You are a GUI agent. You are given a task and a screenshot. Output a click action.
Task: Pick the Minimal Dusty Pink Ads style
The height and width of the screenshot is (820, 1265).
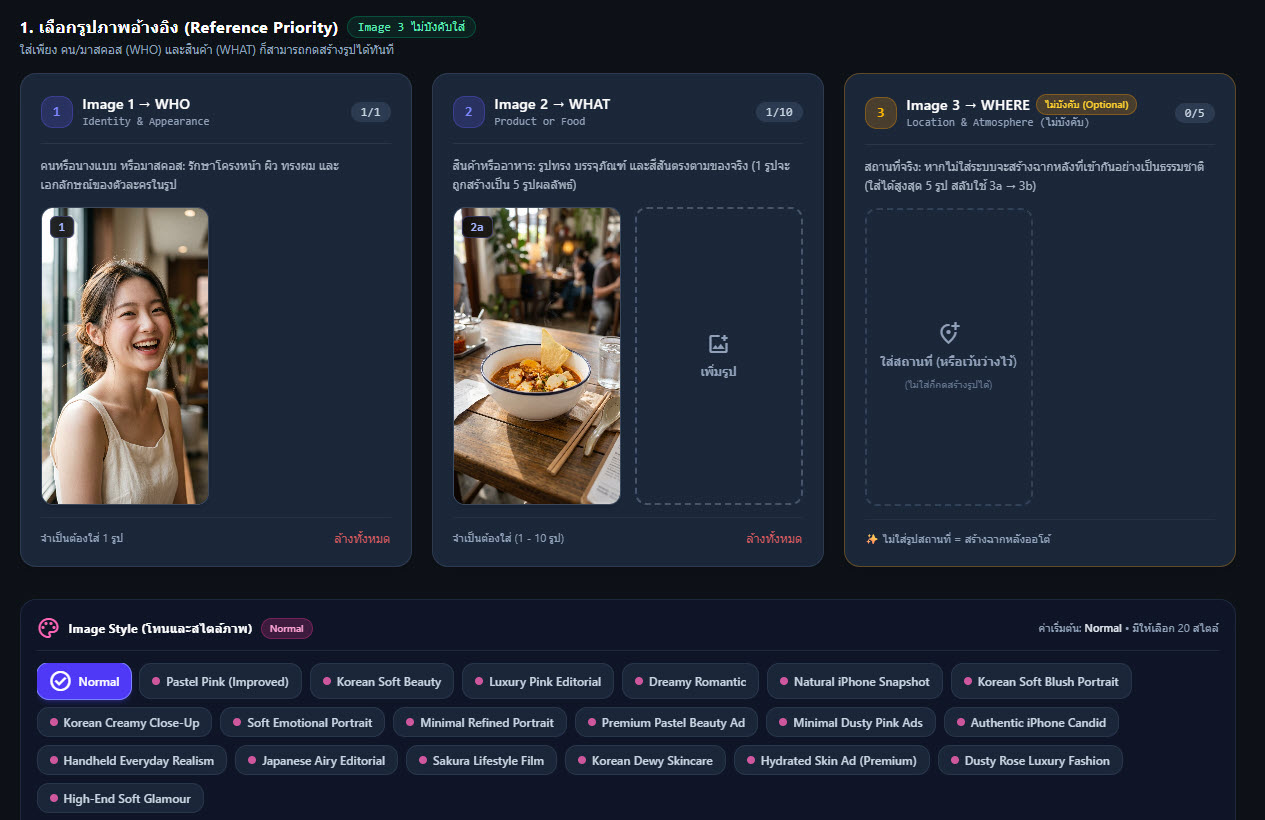[x=851, y=722]
